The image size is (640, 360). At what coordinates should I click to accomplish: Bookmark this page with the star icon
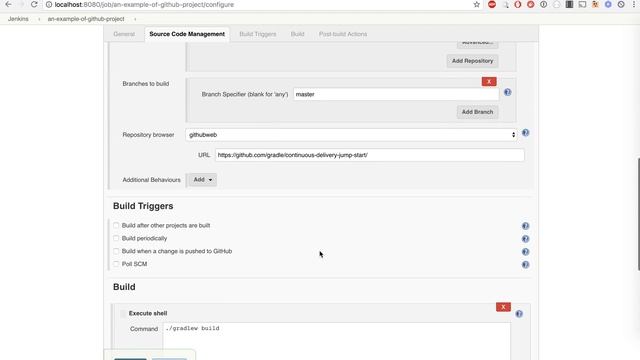coord(476,4)
